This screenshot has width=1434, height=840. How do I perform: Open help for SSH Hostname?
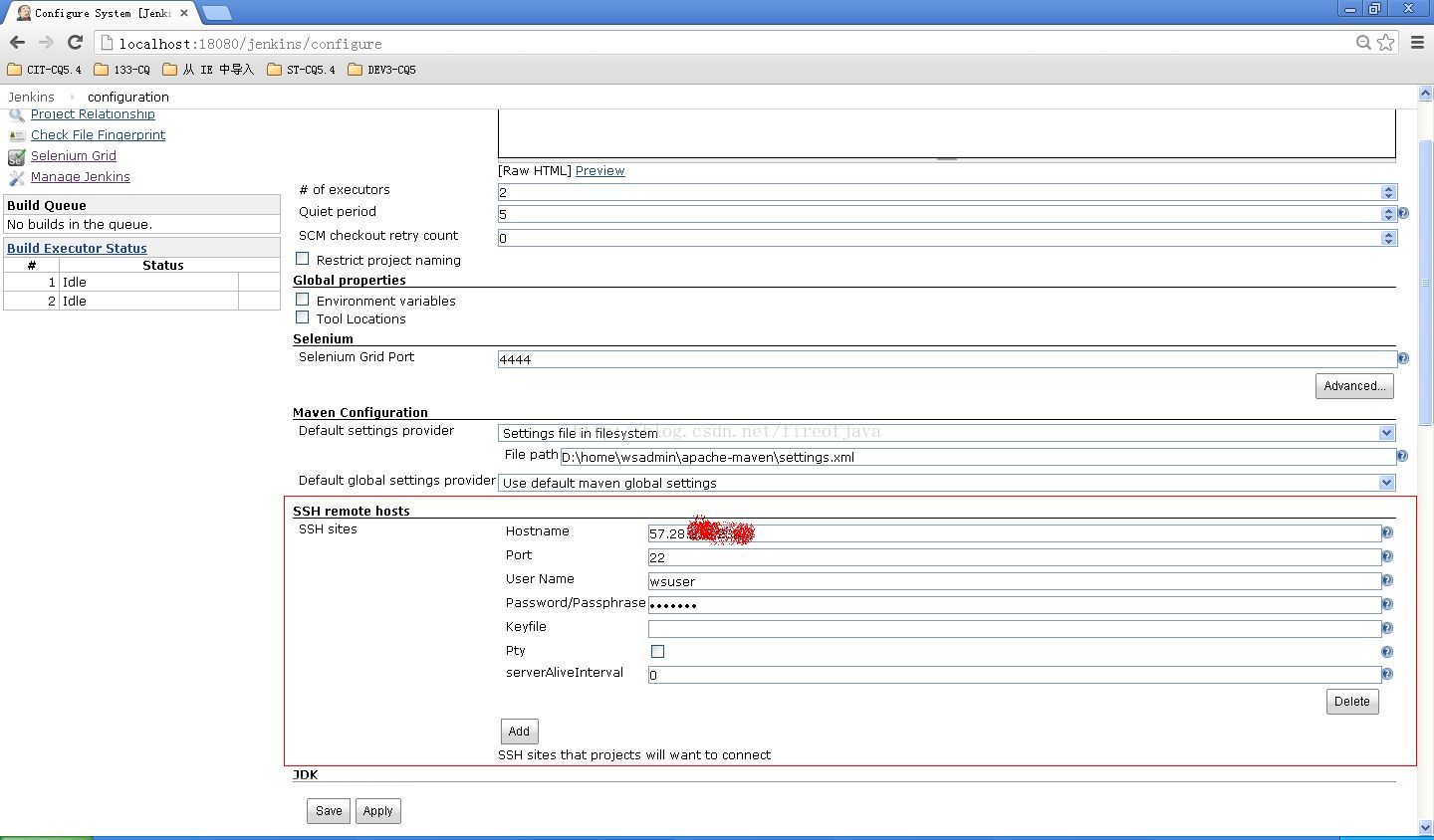1387,532
